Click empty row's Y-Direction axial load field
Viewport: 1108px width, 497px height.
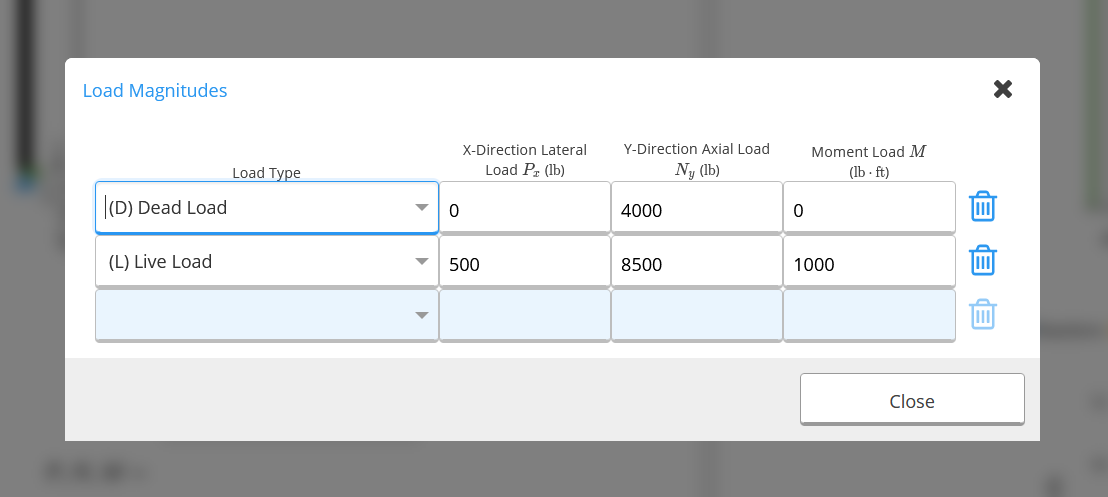click(697, 315)
